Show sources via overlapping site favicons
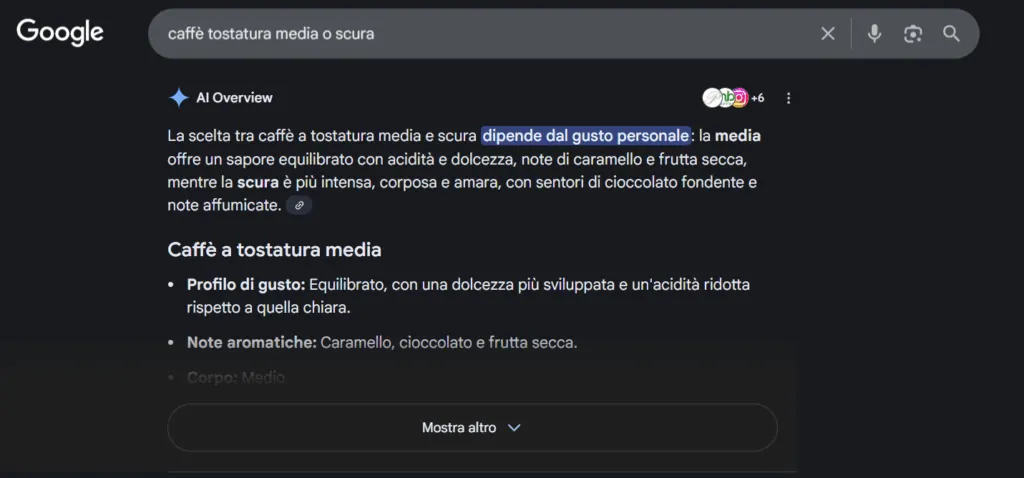1024x478 pixels. (725, 98)
